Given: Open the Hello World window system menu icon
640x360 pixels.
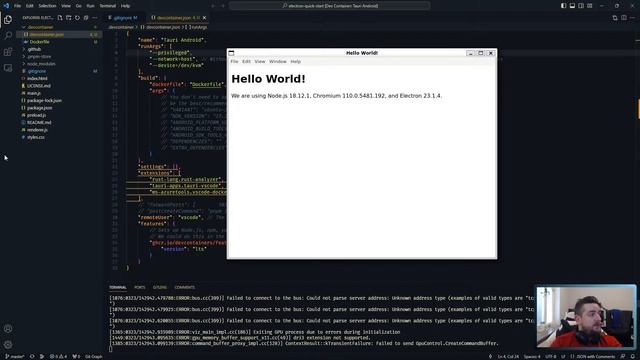Looking at the screenshot, I should pyautogui.click(x=231, y=53).
